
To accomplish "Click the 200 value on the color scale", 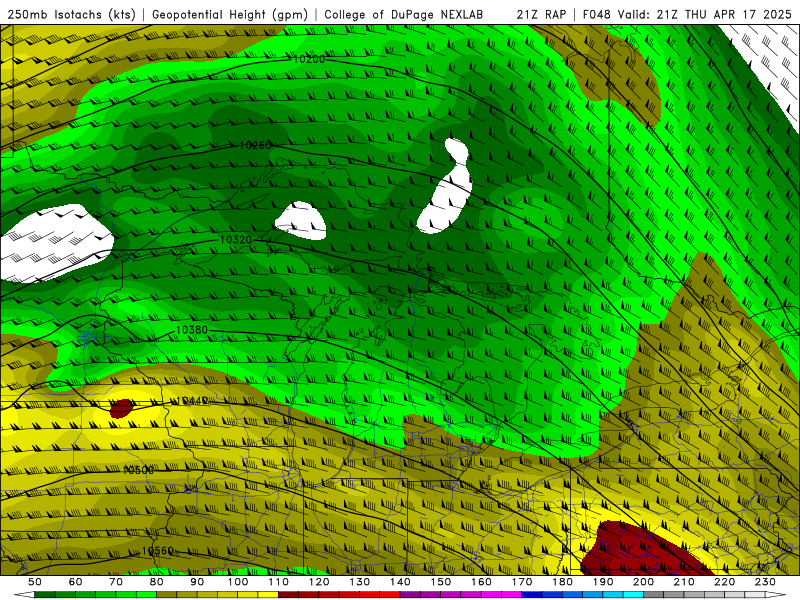I will pos(644,582).
